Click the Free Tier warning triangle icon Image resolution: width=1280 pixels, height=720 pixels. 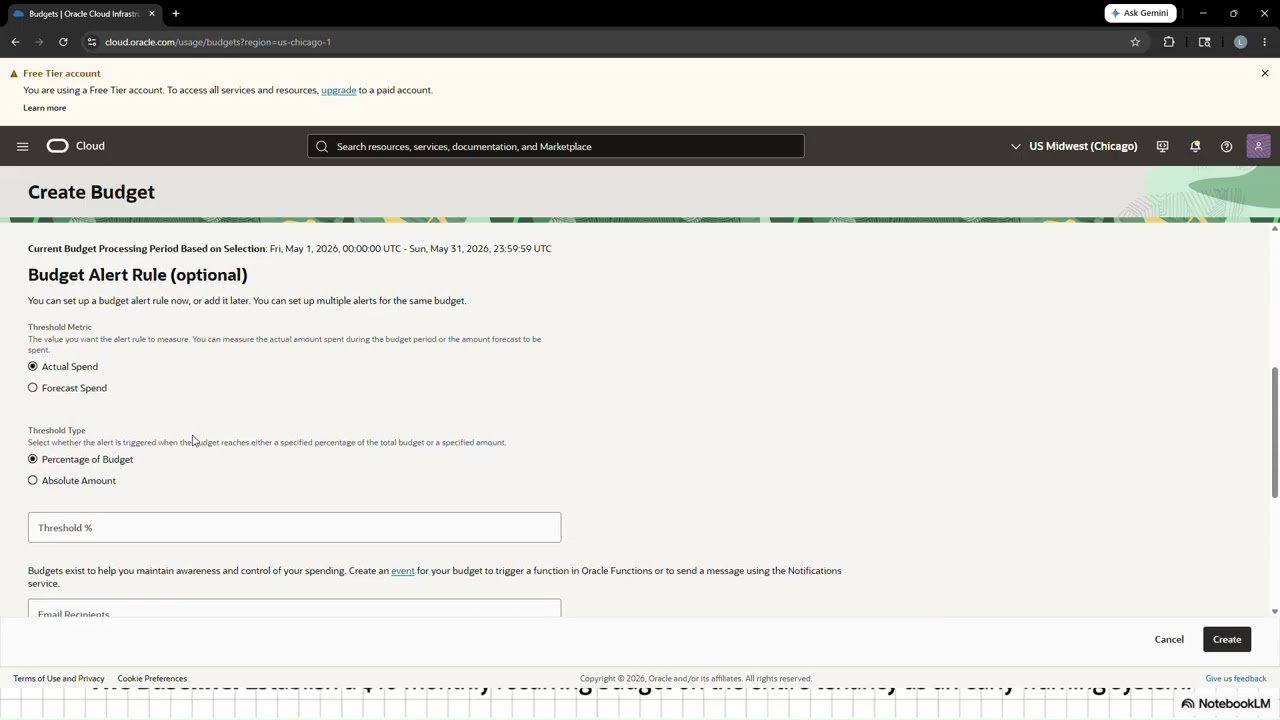(14, 73)
